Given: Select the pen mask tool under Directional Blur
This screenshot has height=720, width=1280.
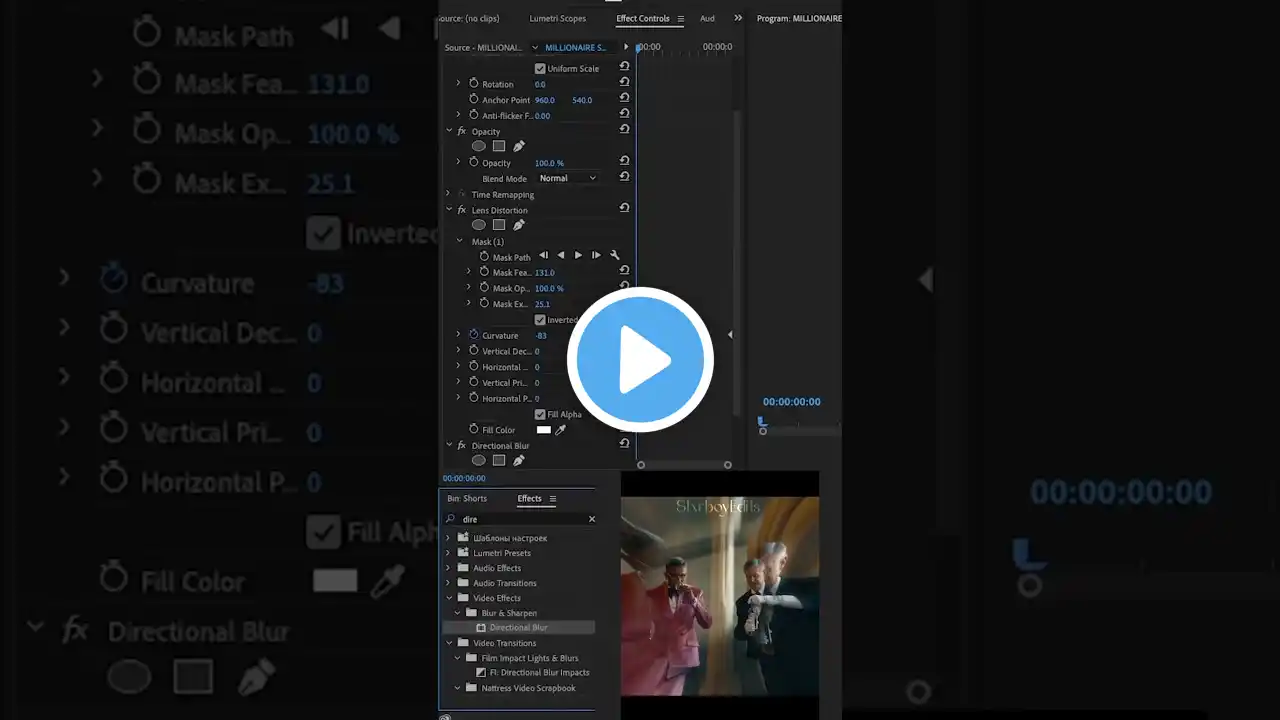Looking at the screenshot, I should 519,460.
